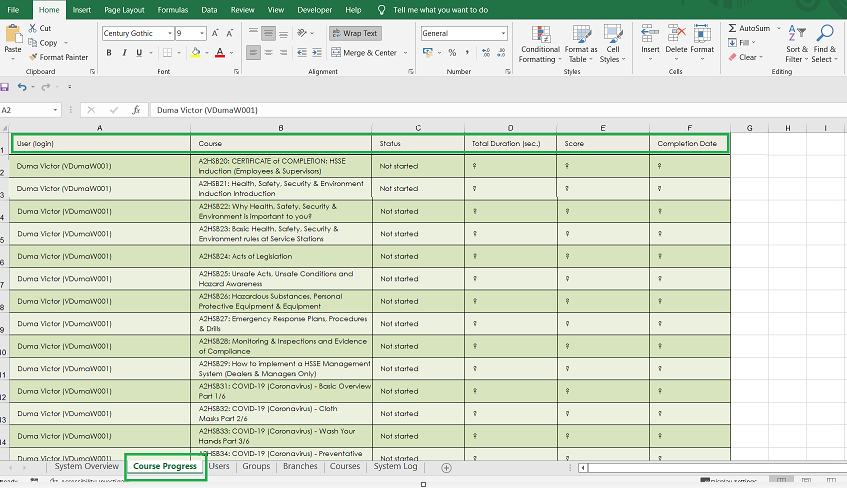Click the Insert Function fx icon

136,110
